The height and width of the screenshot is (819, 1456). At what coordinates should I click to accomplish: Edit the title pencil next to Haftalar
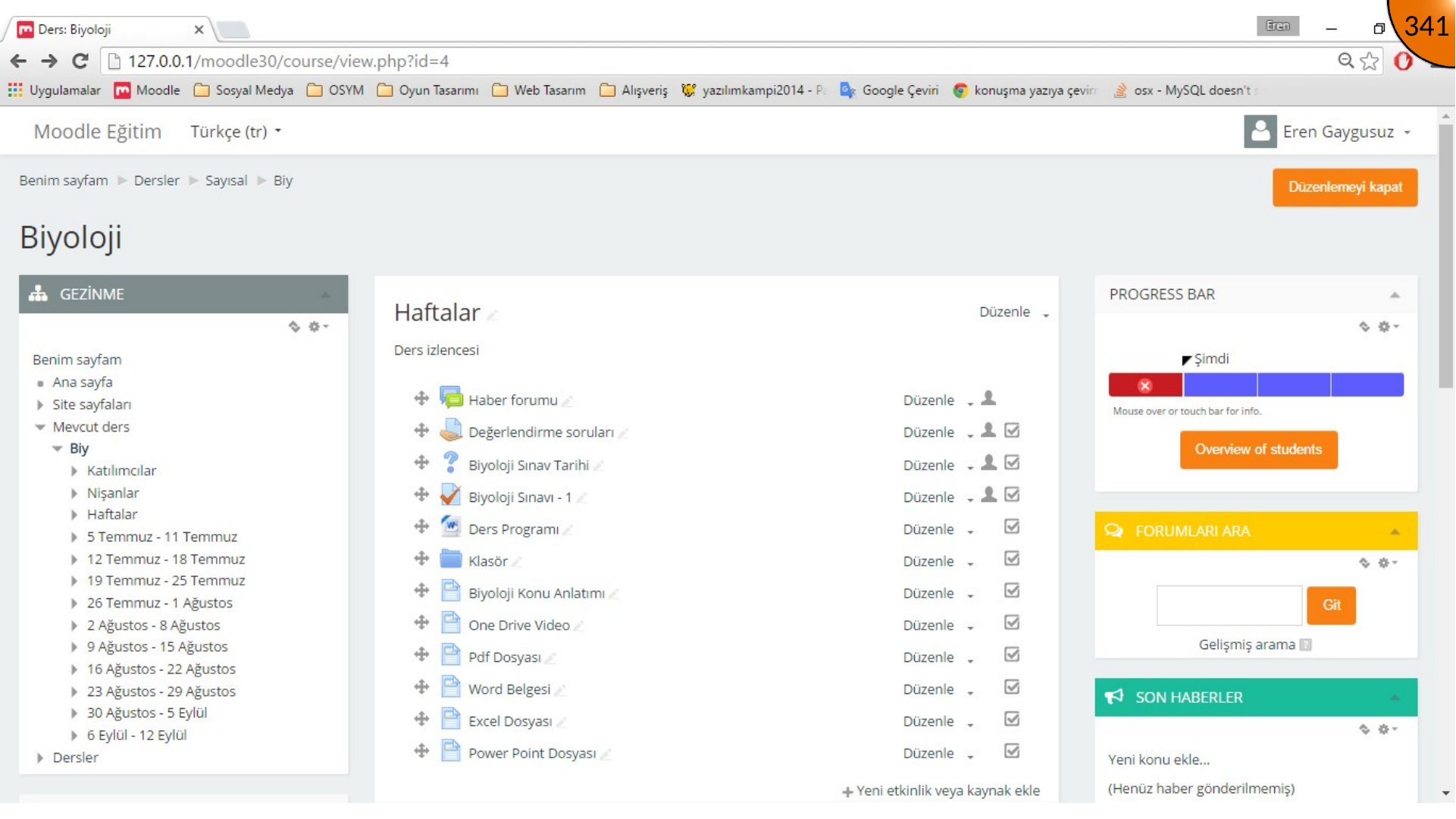coord(492,315)
